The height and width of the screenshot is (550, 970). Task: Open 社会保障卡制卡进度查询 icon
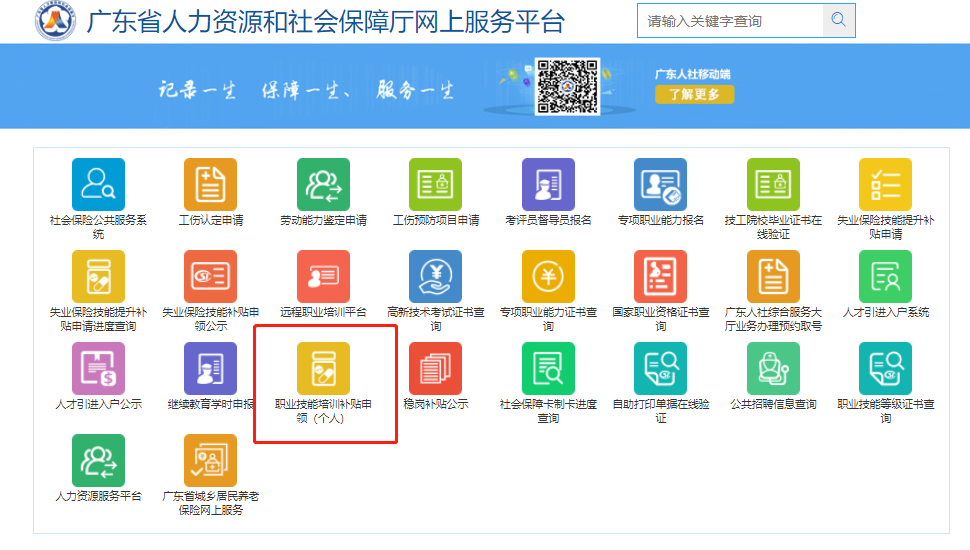548,369
